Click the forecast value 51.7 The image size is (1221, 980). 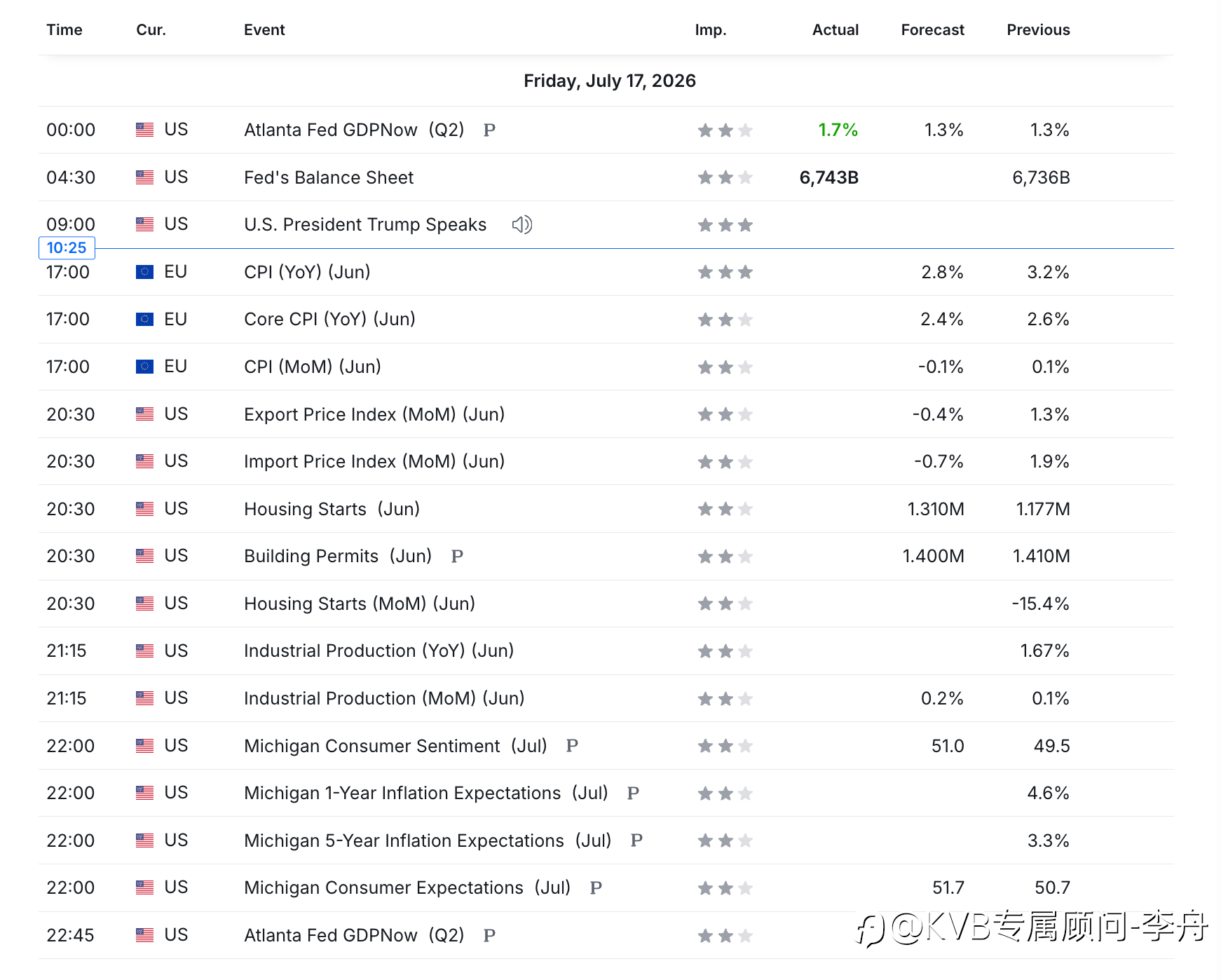coord(948,887)
